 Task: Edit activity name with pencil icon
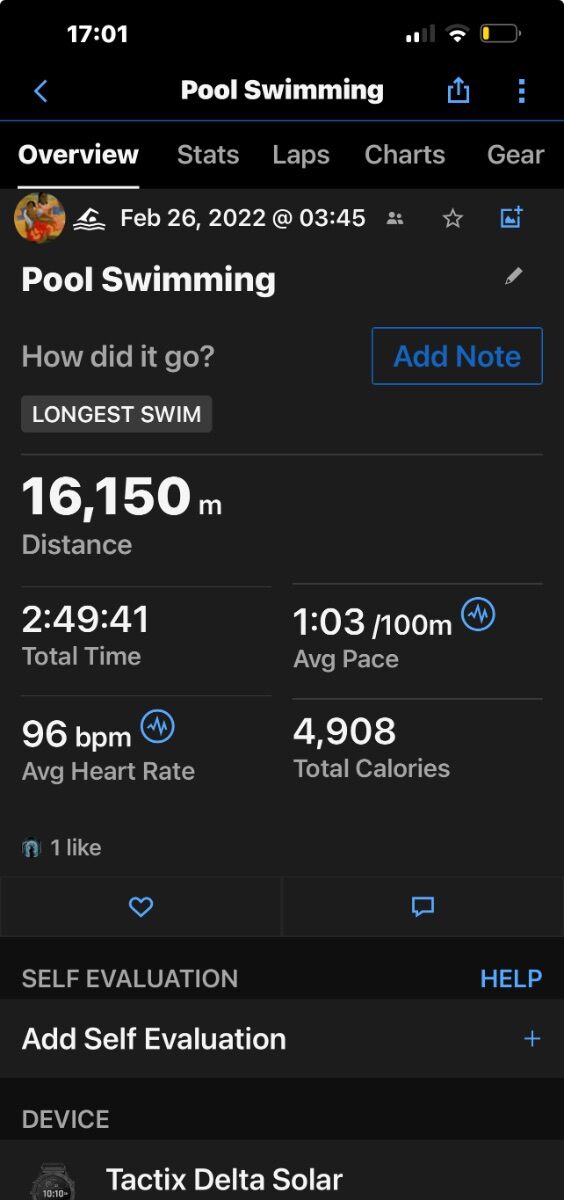[x=514, y=276]
